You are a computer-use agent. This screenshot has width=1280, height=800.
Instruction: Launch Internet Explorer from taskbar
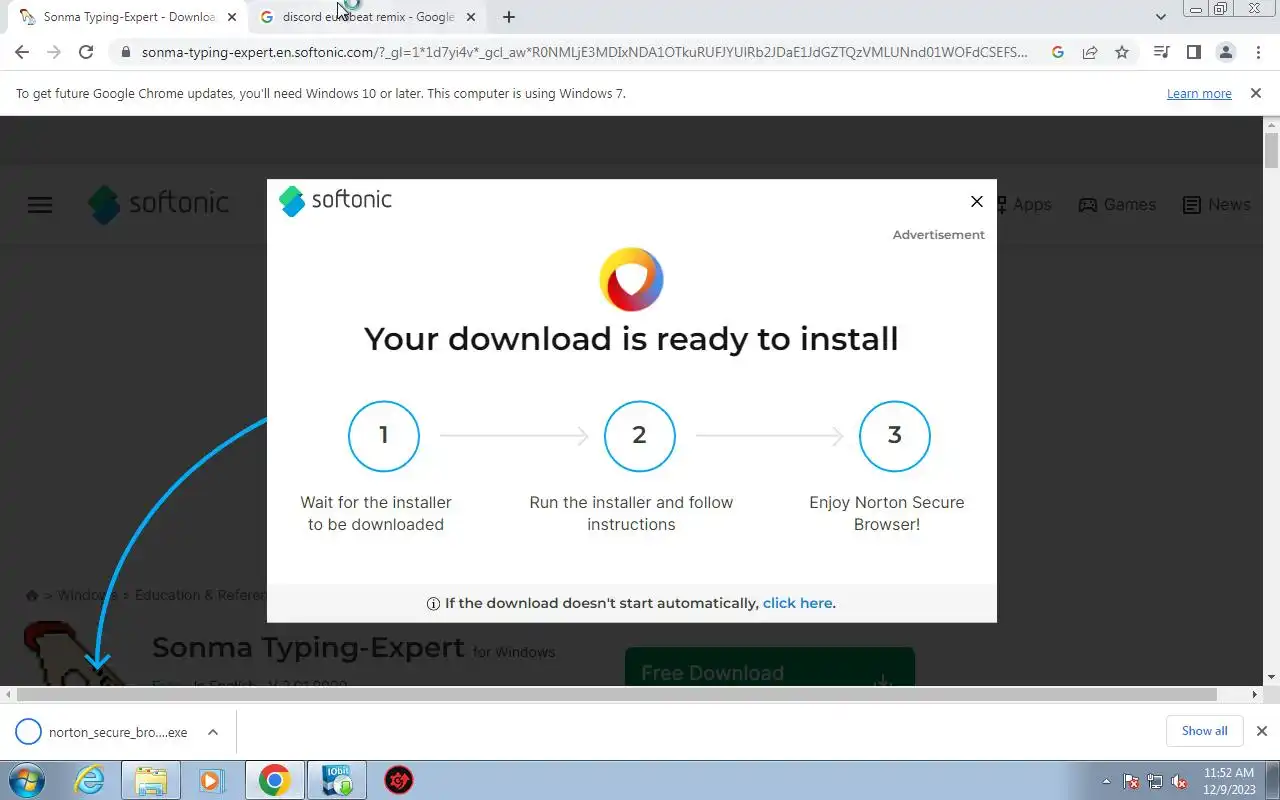click(x=90, y=780)
